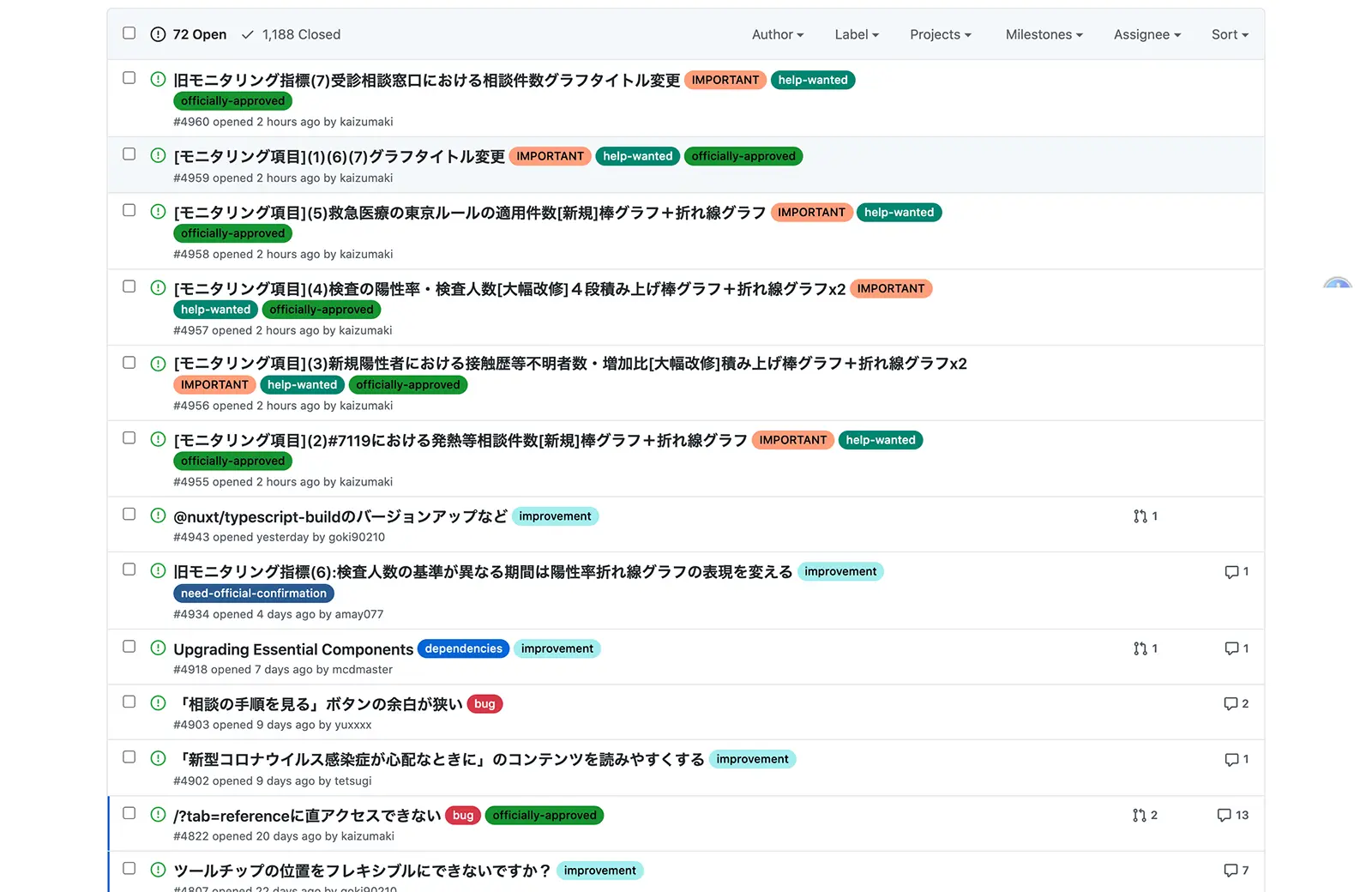
Task: Click open-issue icon of issue #4943
Action: point(158,515)
